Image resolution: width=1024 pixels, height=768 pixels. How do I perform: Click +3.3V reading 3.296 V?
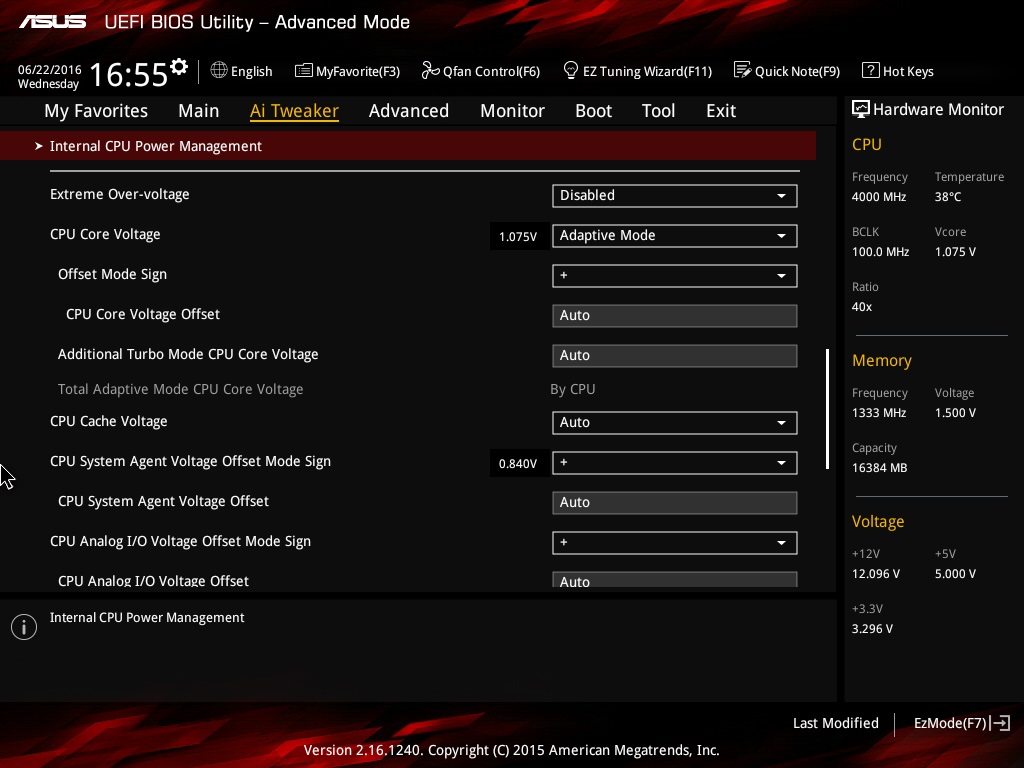click(872, 628)
